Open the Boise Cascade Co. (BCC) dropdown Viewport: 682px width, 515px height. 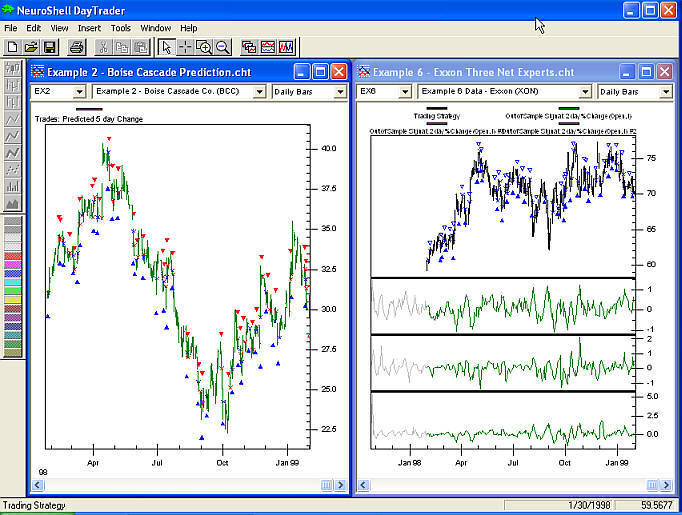click(259, 92)
